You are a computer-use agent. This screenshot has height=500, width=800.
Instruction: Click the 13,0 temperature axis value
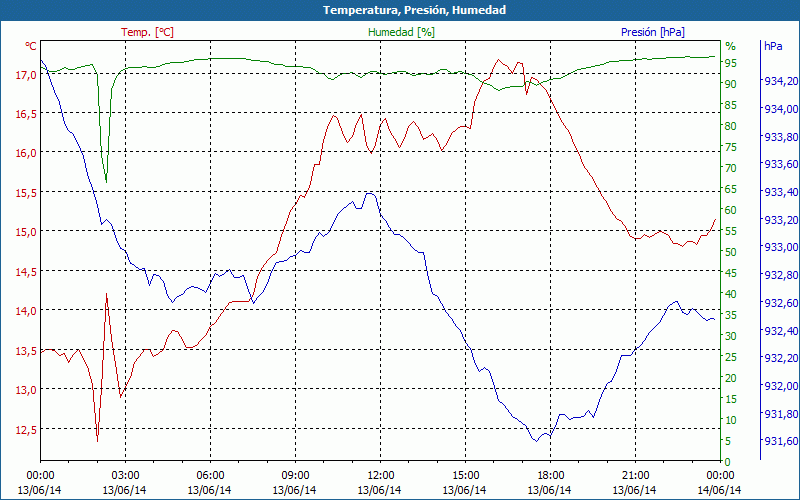[25, 390]
